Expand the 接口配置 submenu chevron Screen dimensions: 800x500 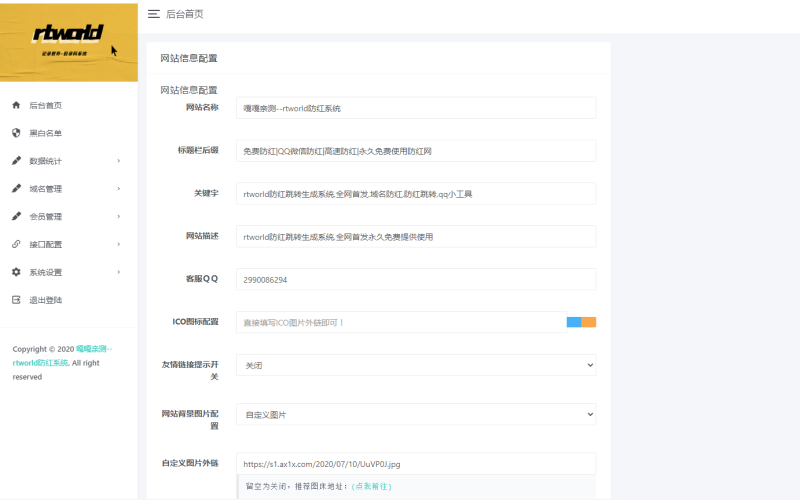pyautogui.click(x=119, y=244)
